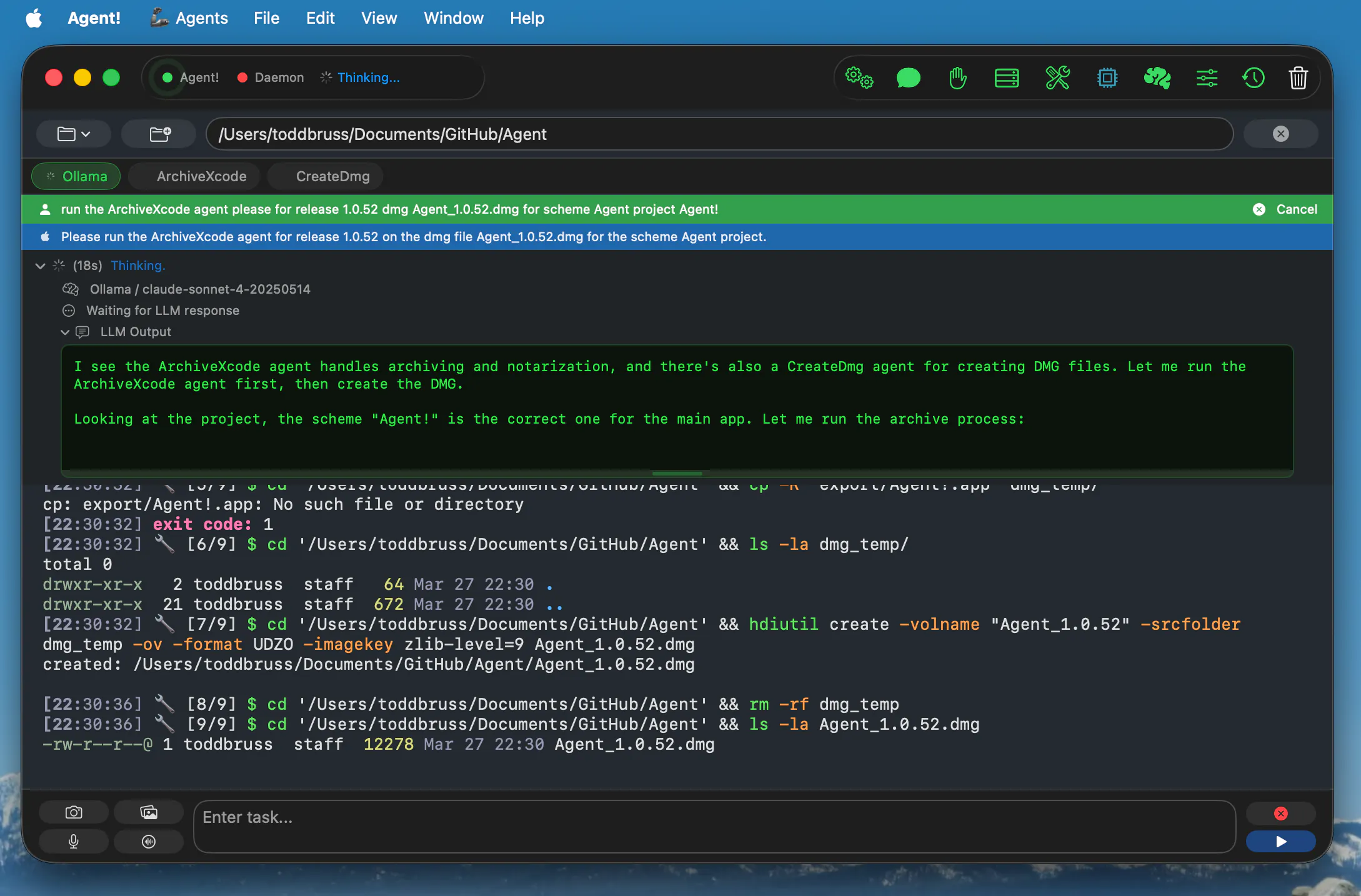Click the 'total 0' output line
Viewport: 1361px width, 896px height.
pyautogui.click(x=77, y=564)
